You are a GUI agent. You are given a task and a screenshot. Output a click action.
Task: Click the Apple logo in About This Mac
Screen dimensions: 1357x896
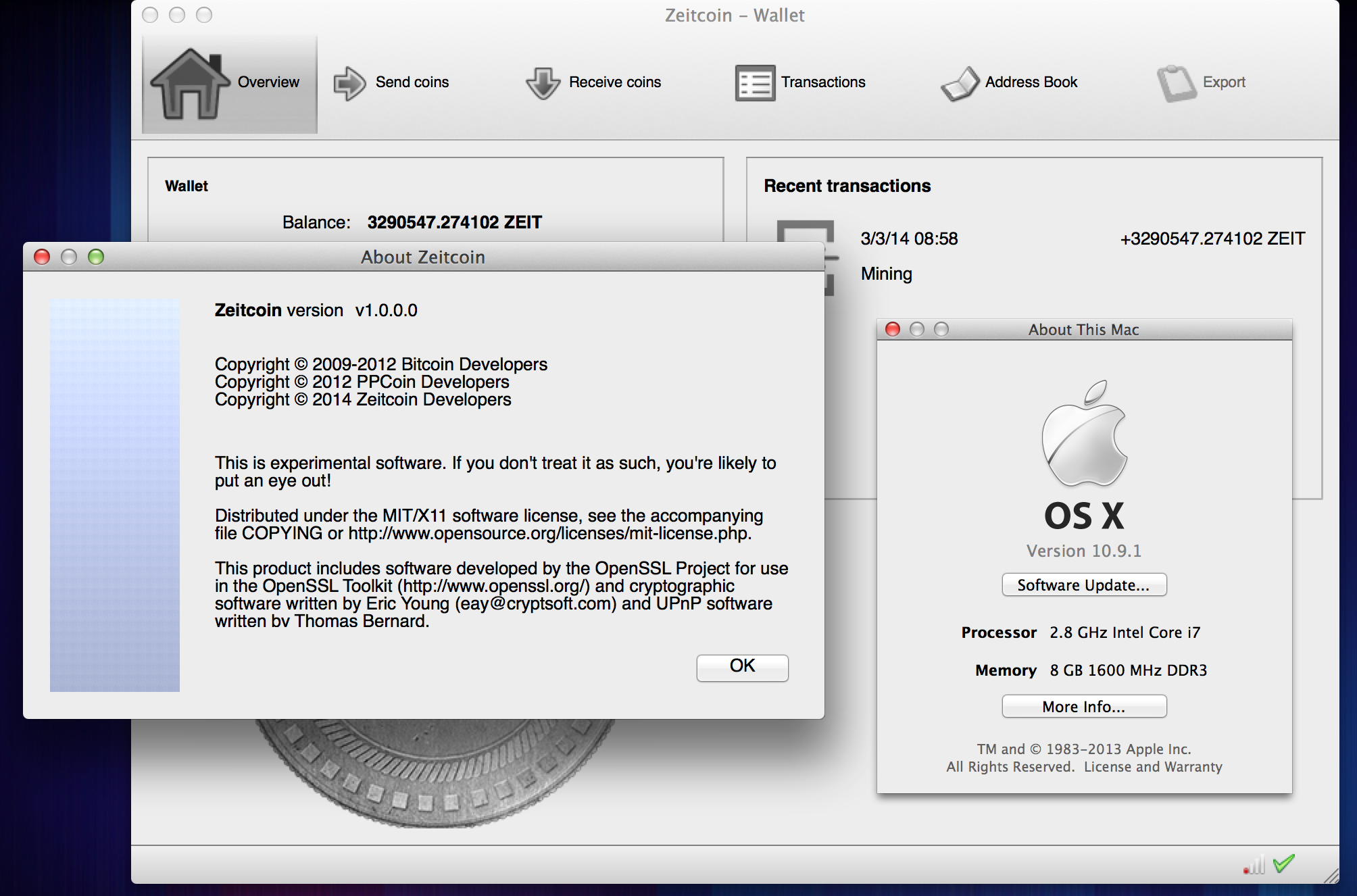pos(1084,432)
